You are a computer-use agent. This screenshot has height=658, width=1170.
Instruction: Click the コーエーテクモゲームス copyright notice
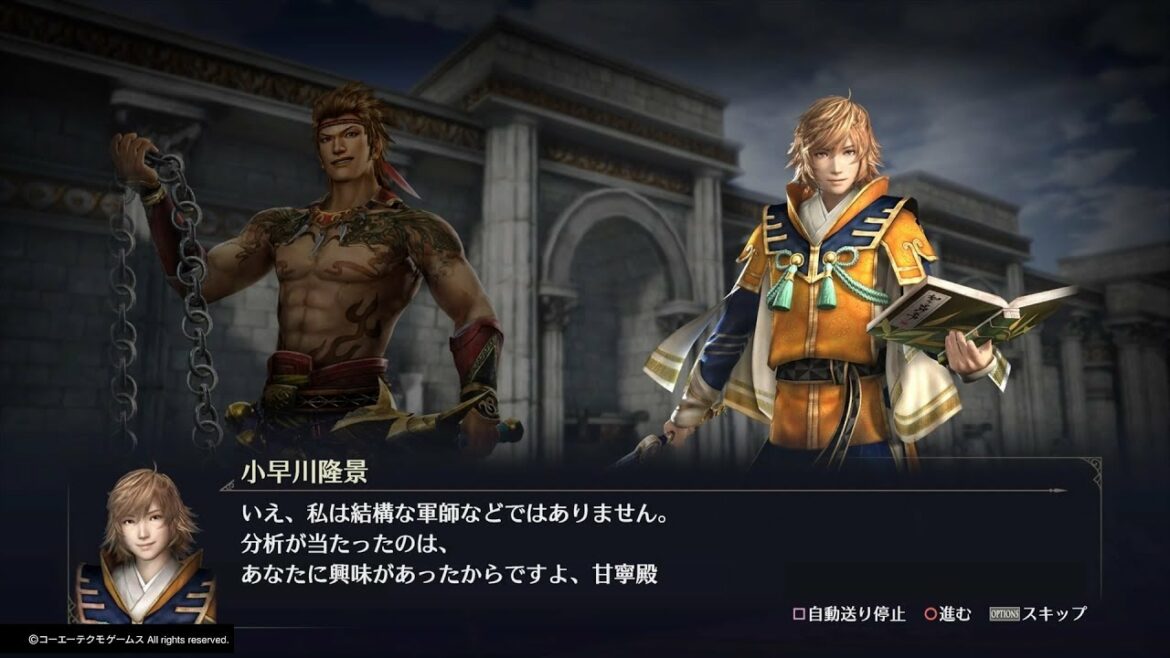pyautogui.click(x=128, y=639)
